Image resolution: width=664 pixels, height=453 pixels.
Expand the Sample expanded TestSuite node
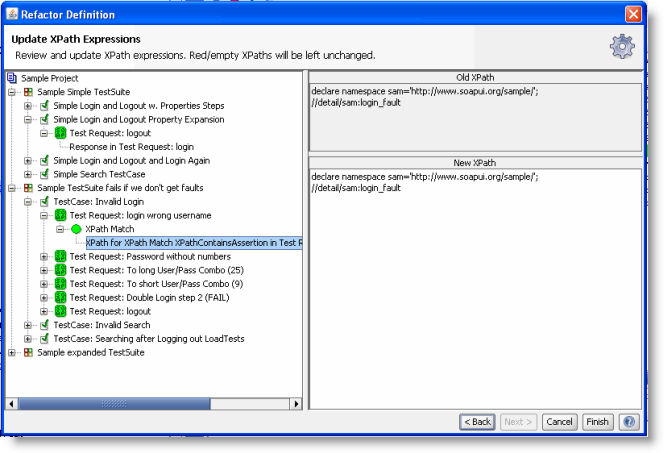pos(12,352)
